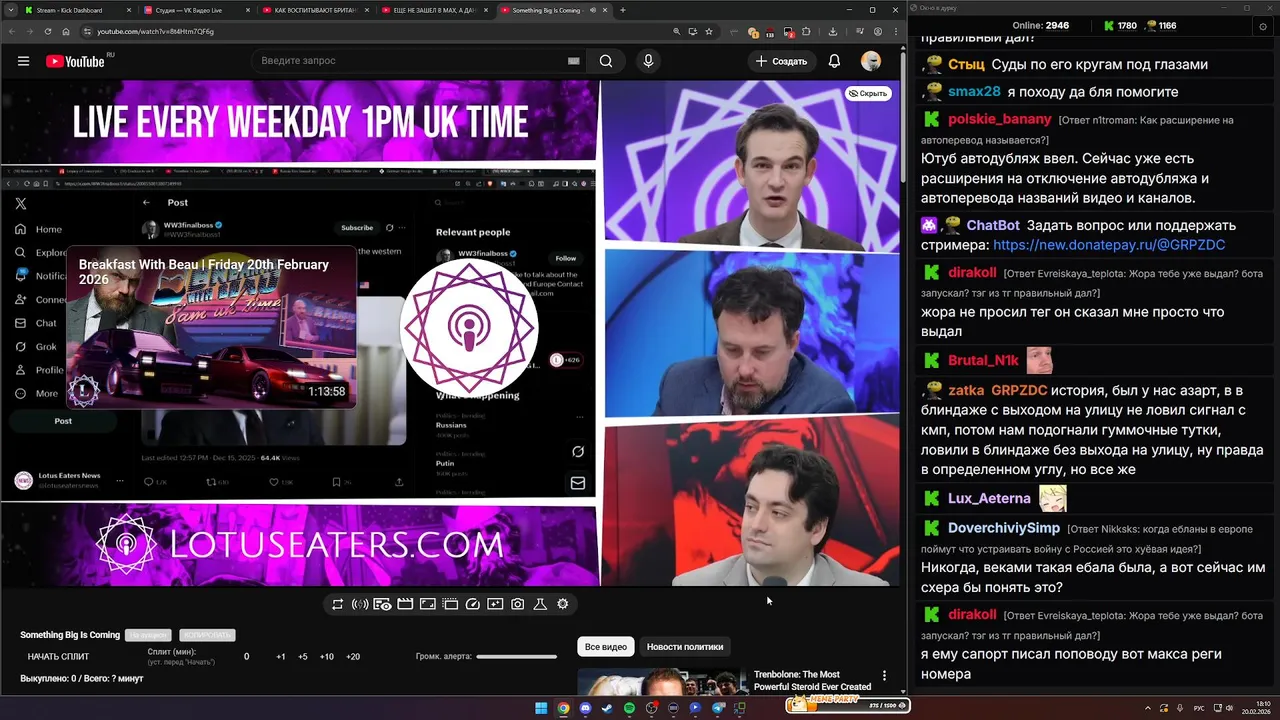Click the YouTube search magnifier button

pyautogui.click(x=606, y=61)
